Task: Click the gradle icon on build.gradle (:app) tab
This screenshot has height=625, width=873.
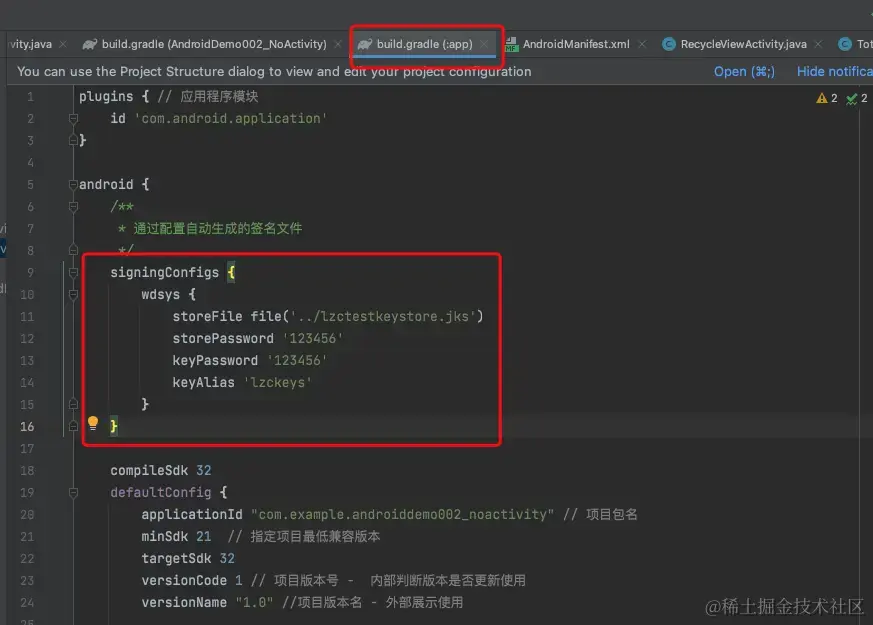Action: [365, 44]
